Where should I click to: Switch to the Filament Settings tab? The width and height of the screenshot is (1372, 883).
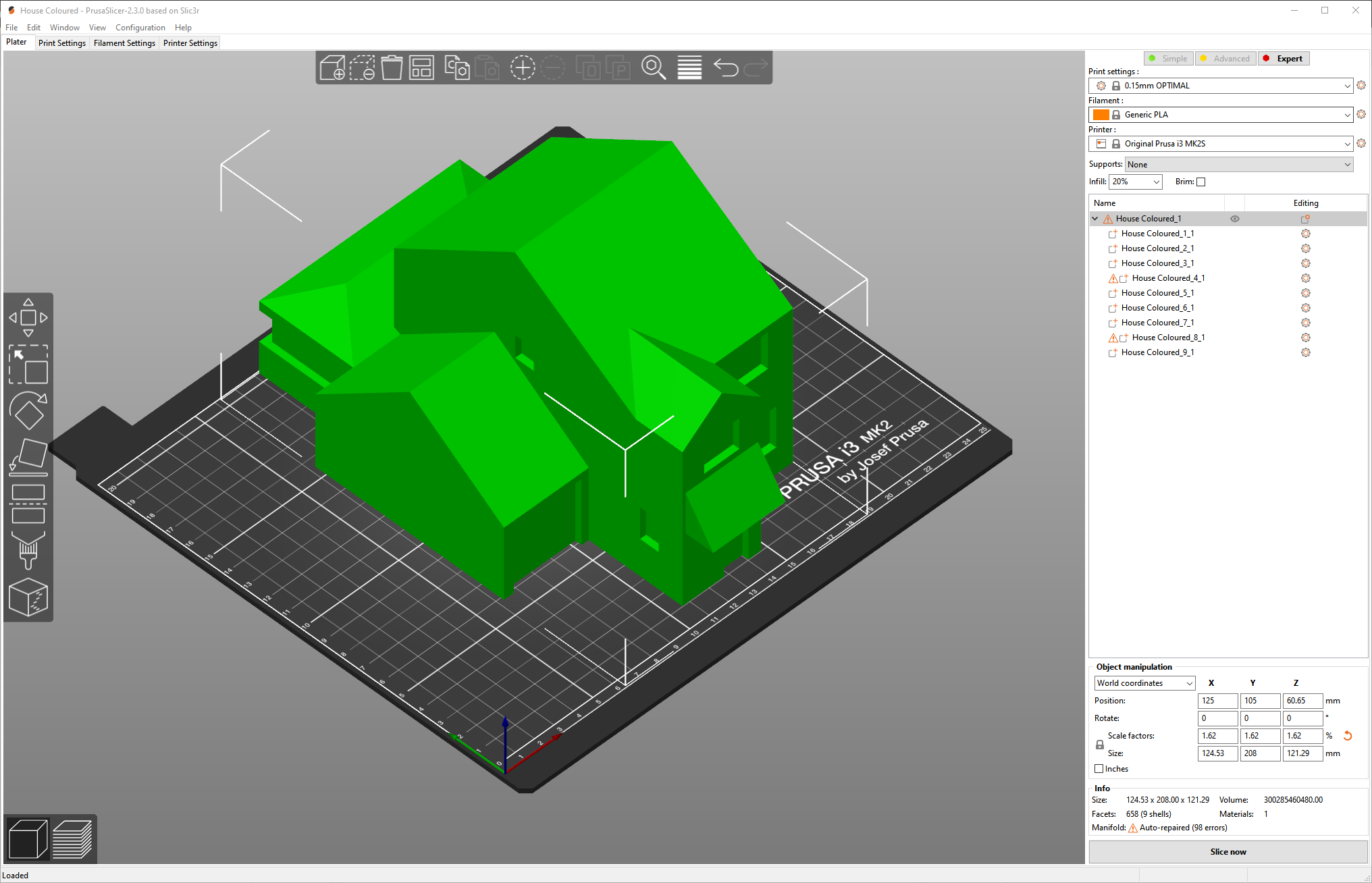pyautogui.click(x=124, y=43)
